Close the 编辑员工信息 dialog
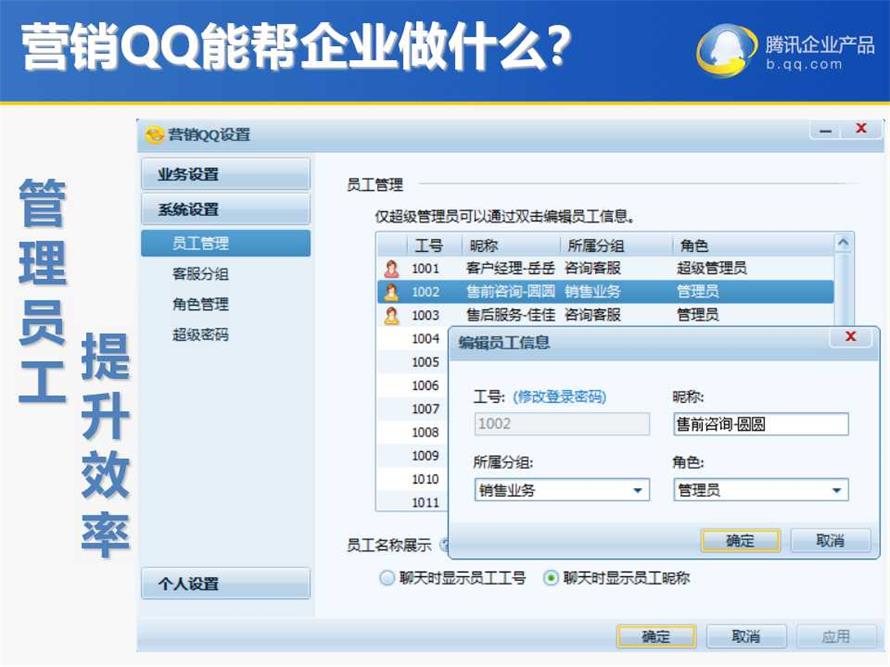 point(850,338)
